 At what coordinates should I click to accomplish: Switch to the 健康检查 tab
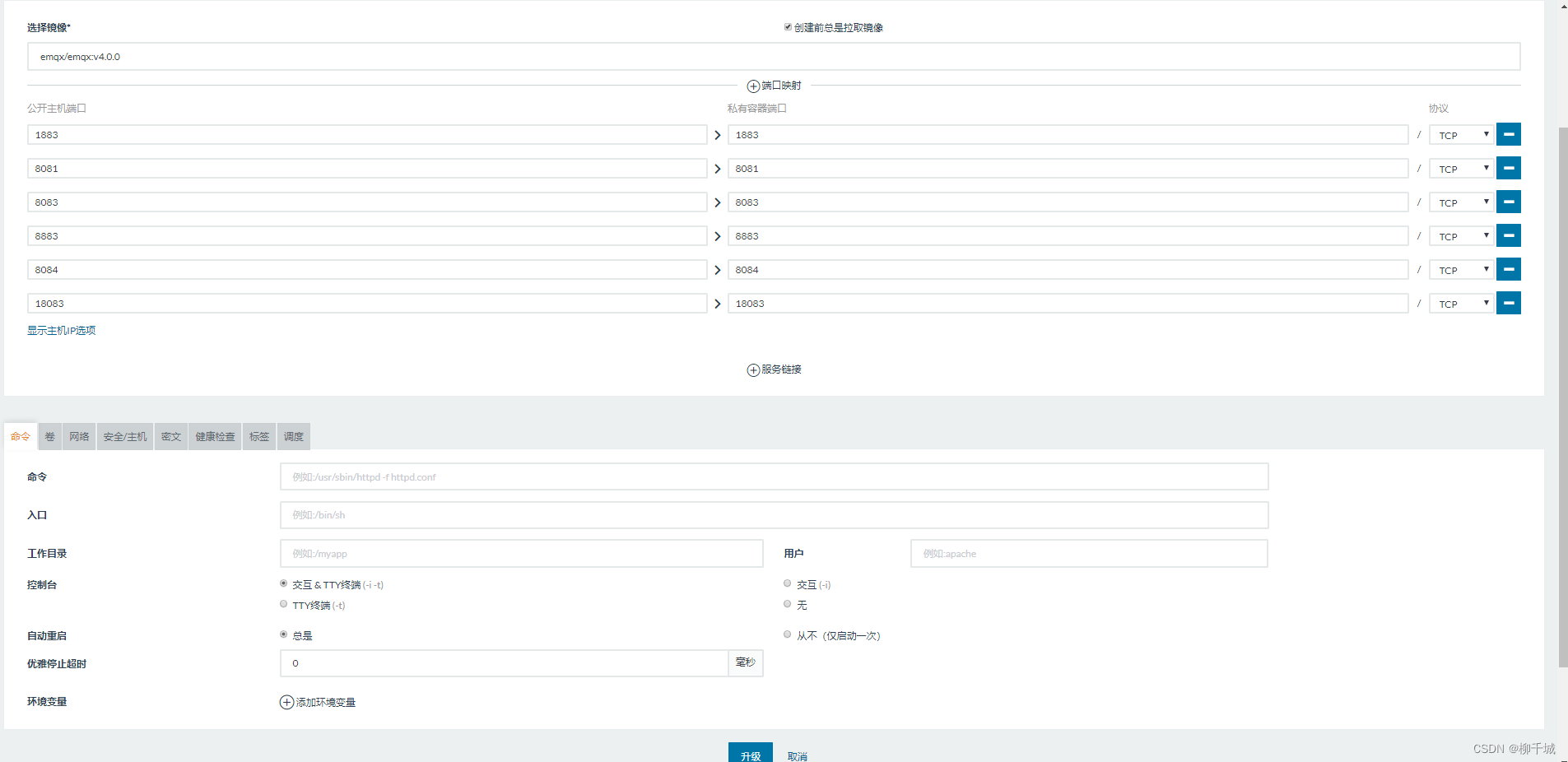(215, 436)
